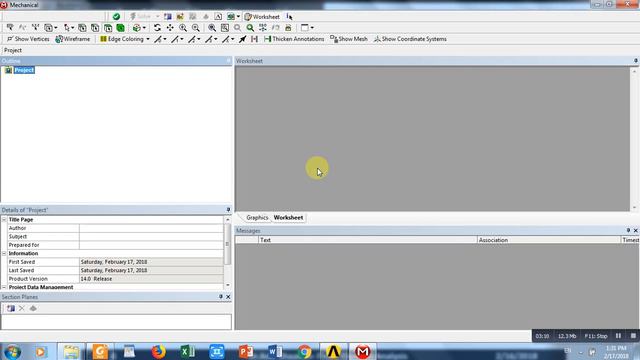Pause the screen recording
Viewport: 640px width, 360px height.
[x=618, y=336]
